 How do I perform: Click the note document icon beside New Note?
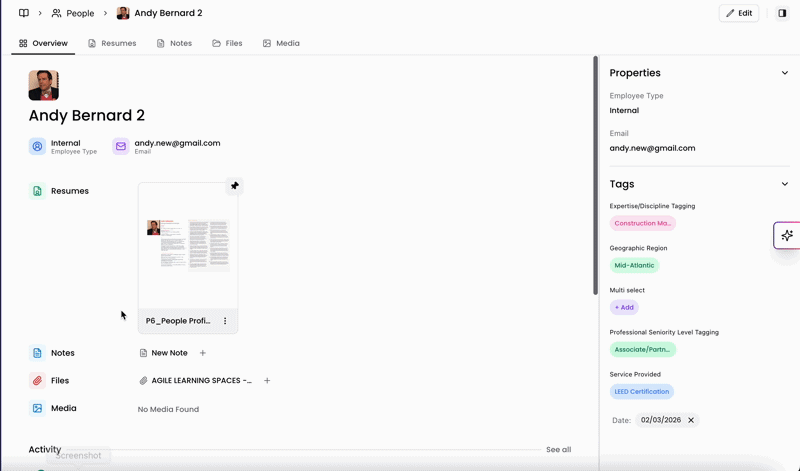tap(143, 353)
